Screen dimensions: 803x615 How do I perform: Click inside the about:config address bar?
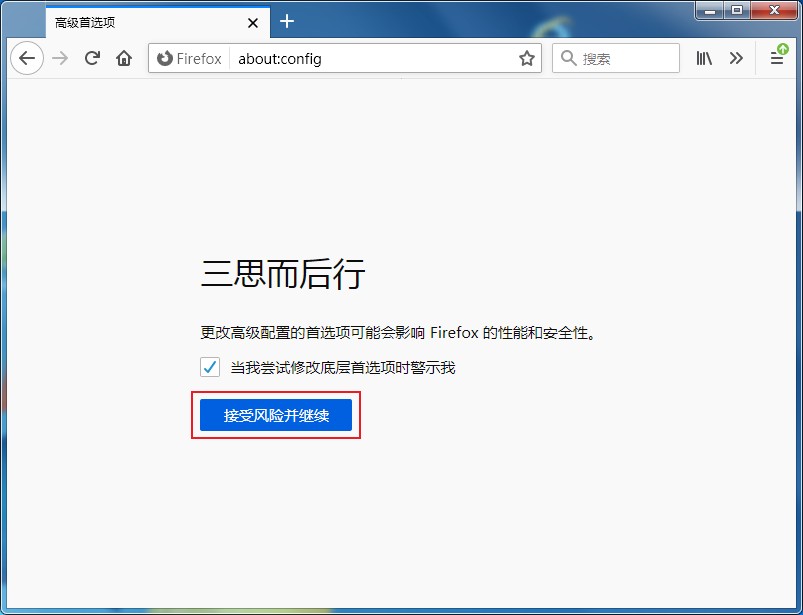click(350, 58)
